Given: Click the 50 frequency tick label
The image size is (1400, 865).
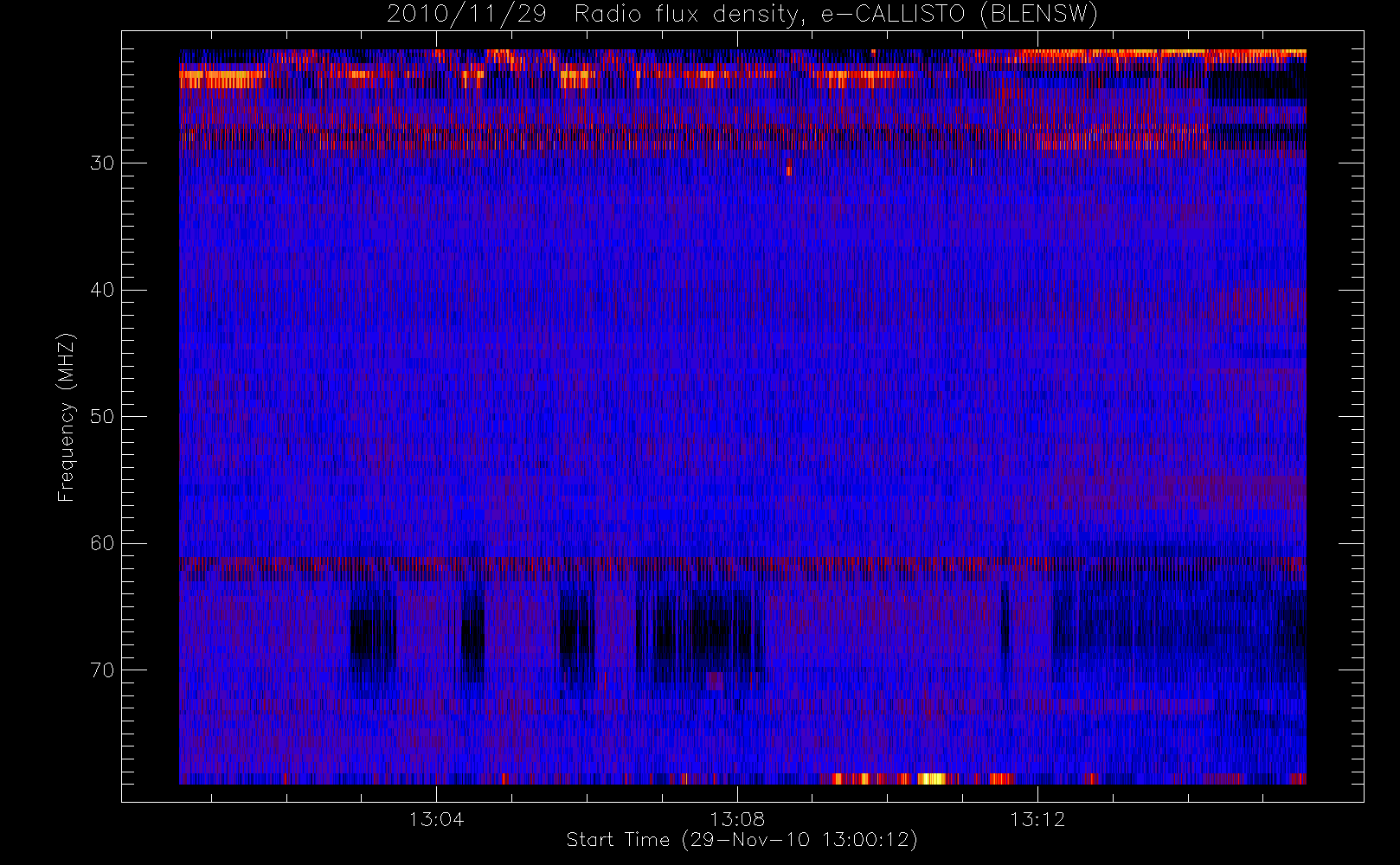Looking at the screenshot, I should [102, 417].
